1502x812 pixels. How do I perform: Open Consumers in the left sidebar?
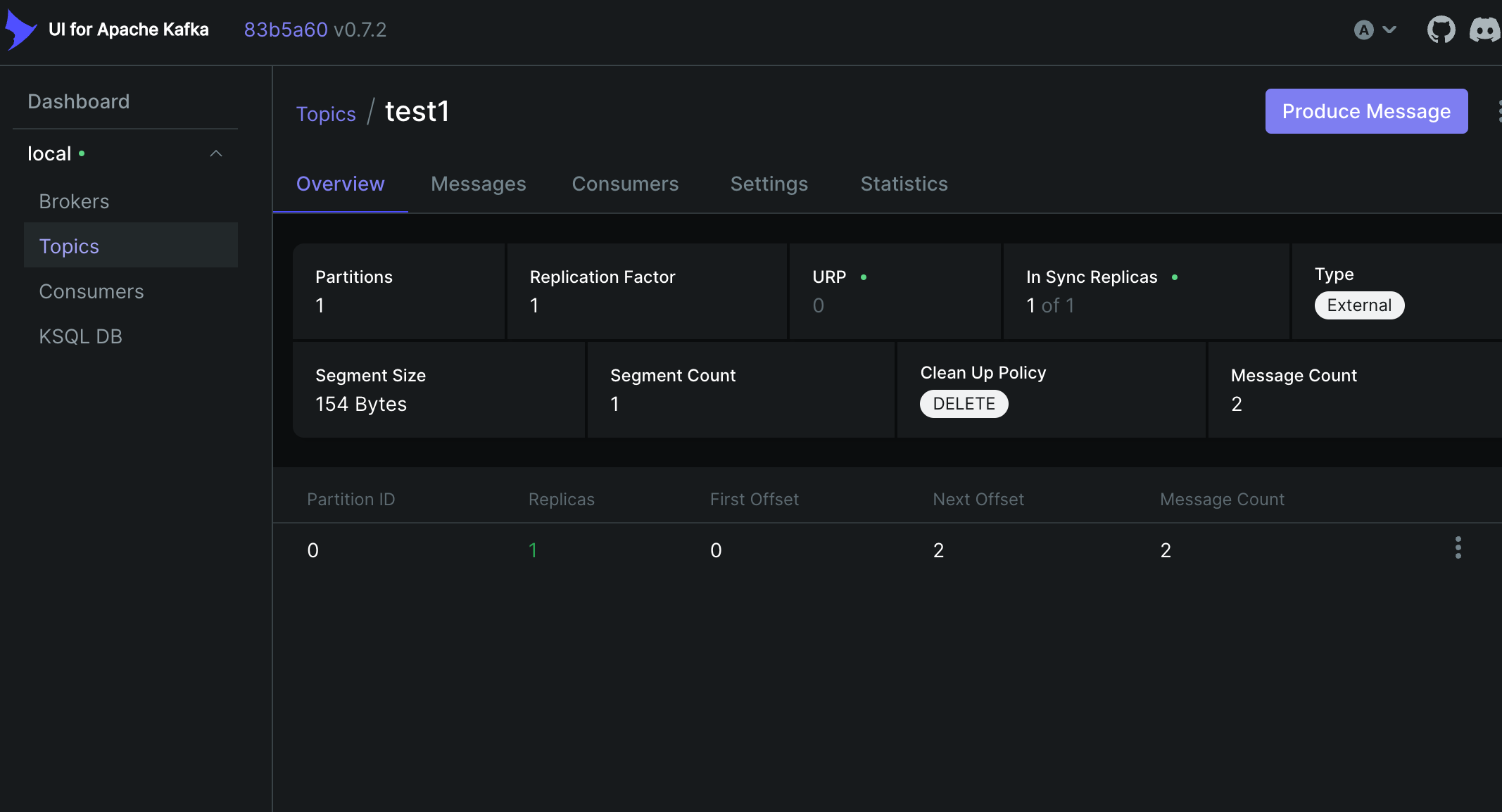pos(91,291)
